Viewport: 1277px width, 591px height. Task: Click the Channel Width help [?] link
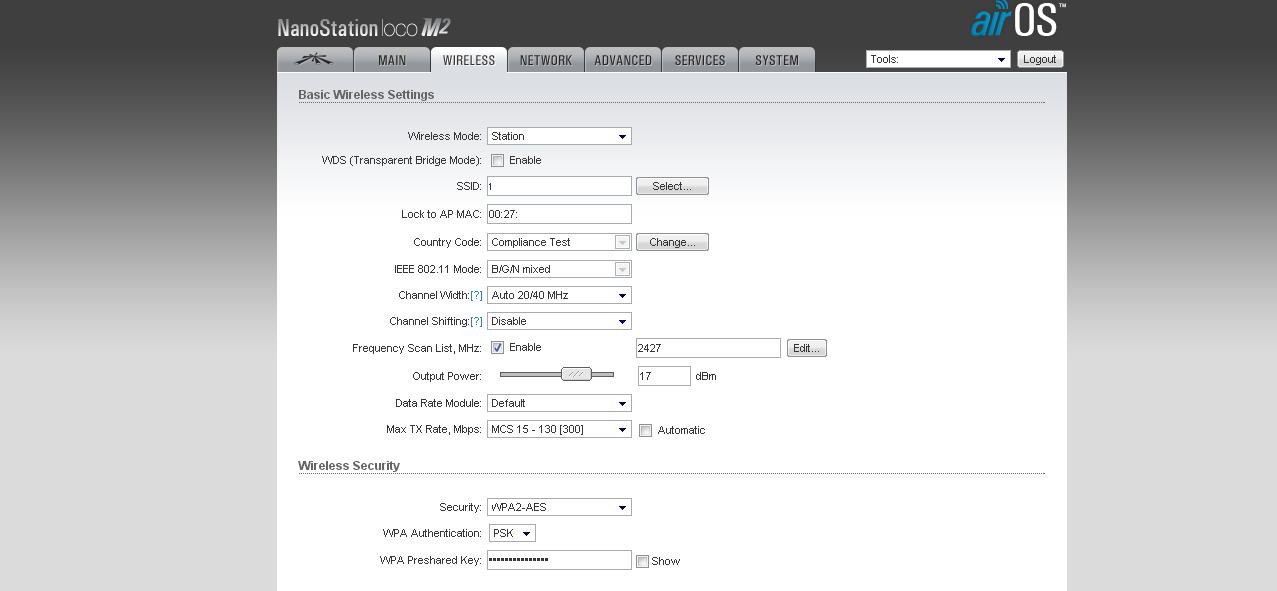click(476, 296)
